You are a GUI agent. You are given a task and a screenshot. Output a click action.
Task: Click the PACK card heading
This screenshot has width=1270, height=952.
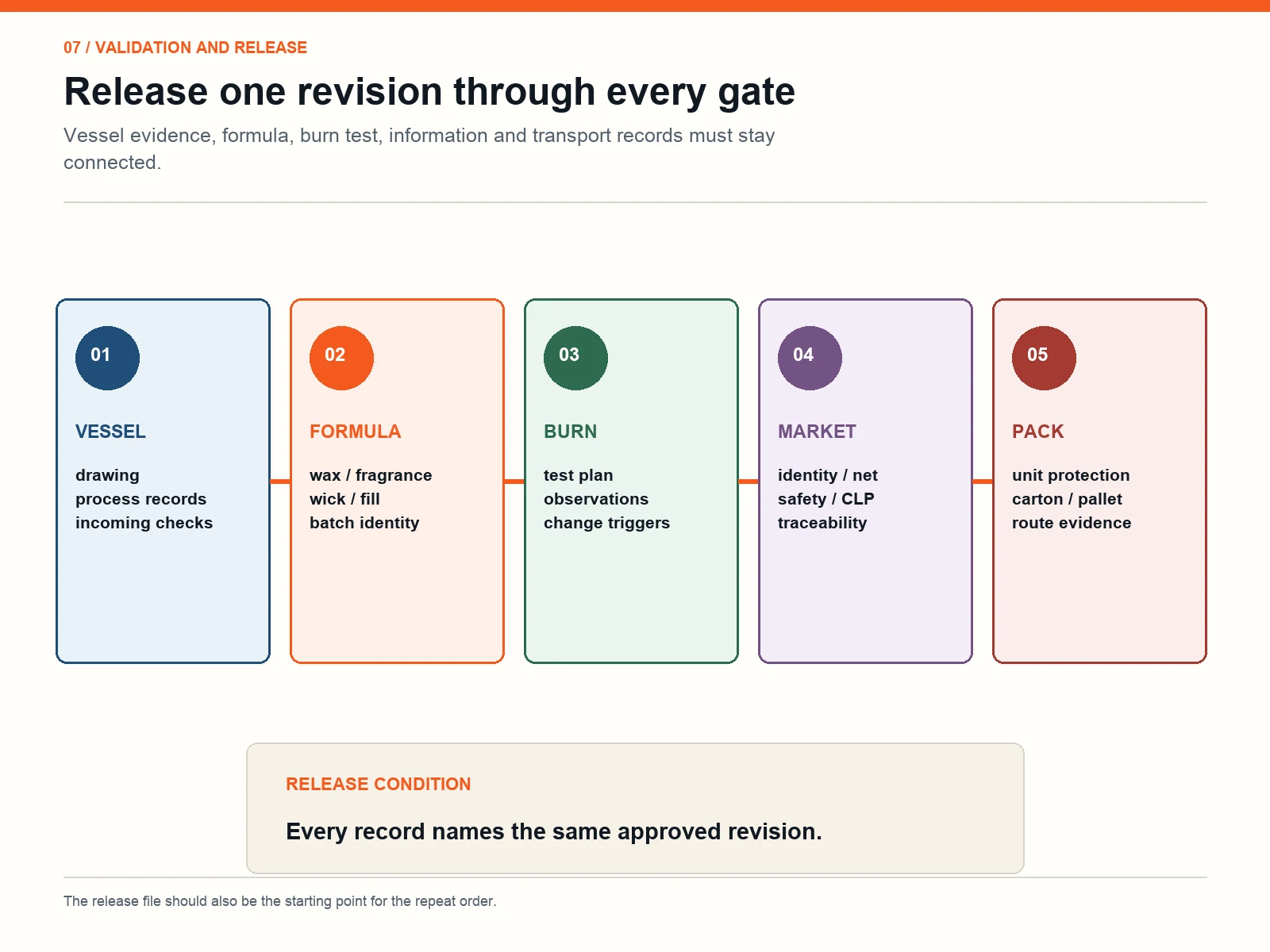tap(1037, 432)
